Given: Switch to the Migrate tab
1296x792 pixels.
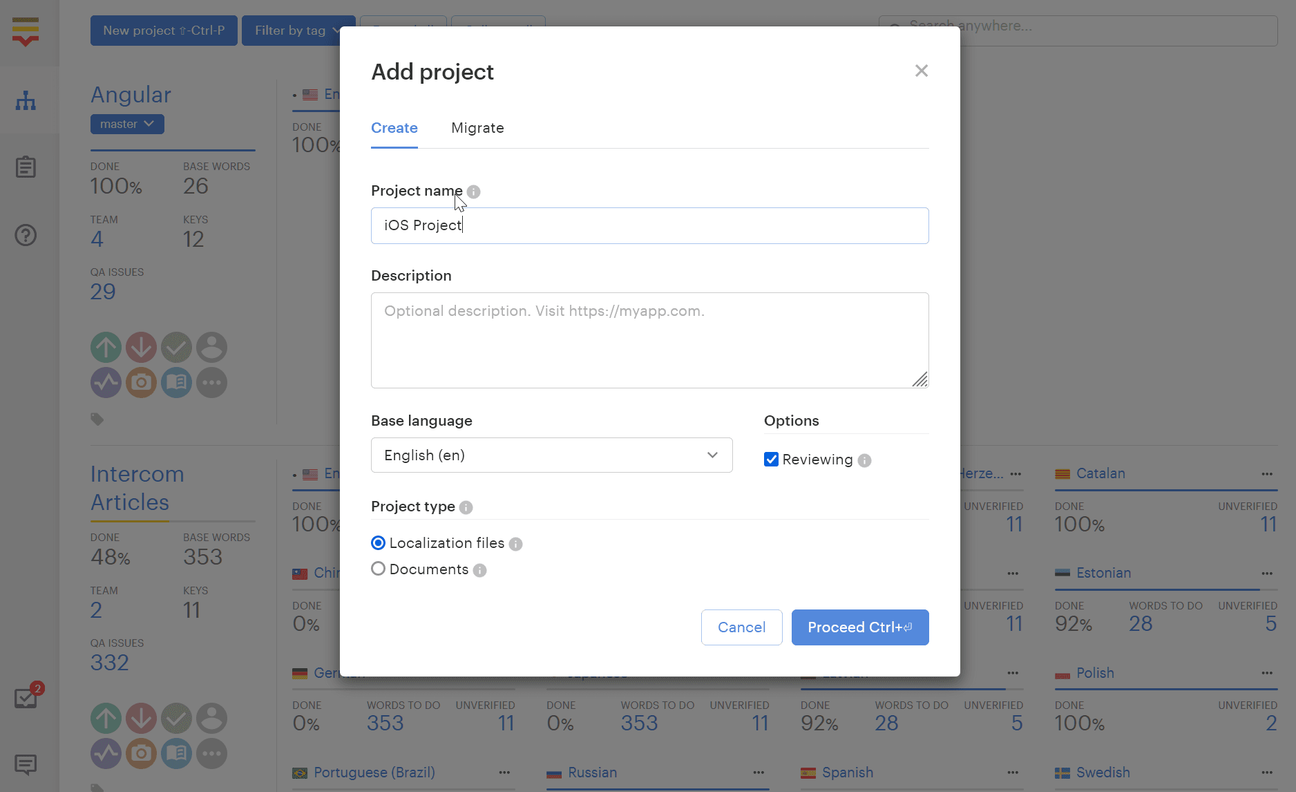Looking at the screenshot, I should 477,128.
